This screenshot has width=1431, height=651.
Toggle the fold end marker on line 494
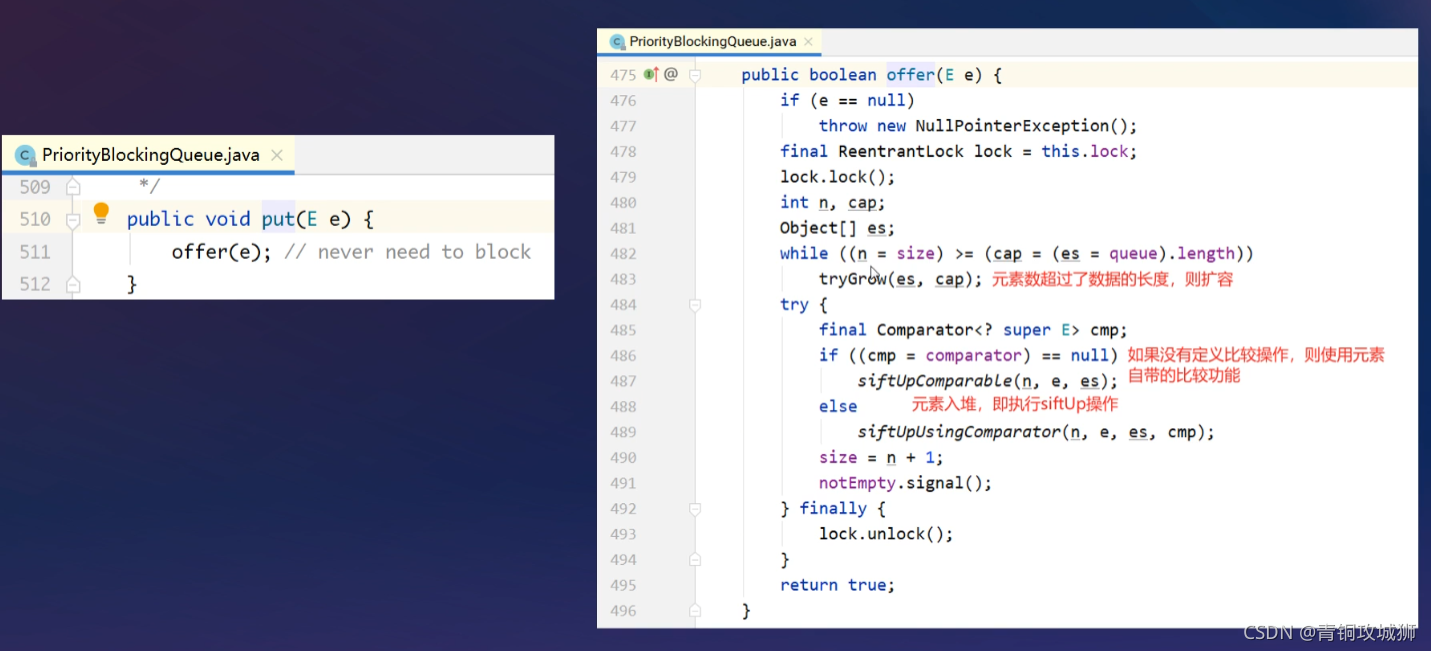pos(695,560)
